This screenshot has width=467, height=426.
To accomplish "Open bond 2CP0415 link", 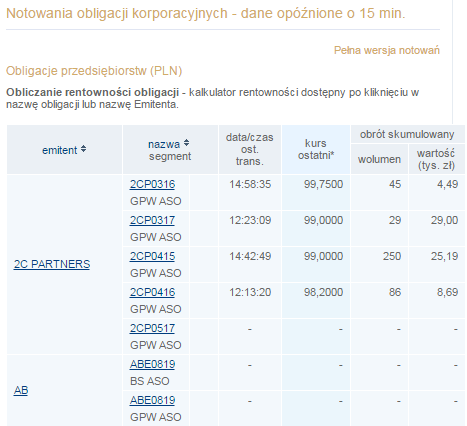I will click(x=152, y=256).
